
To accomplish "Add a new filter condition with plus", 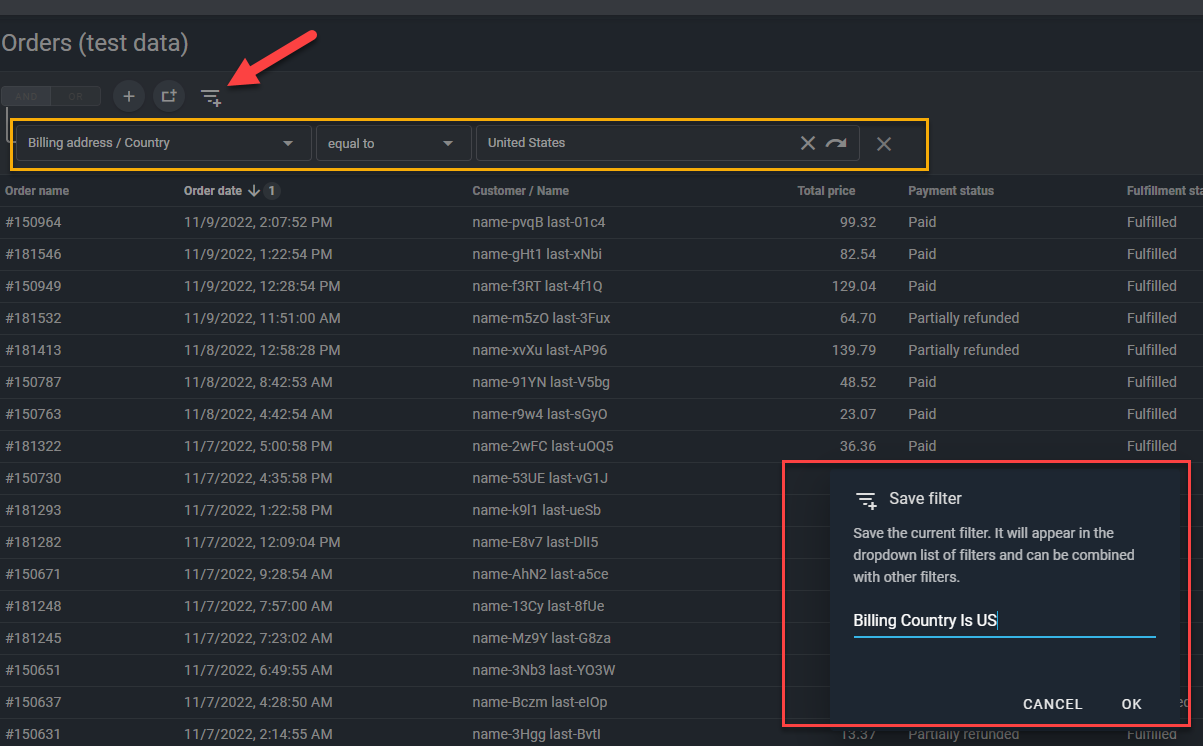I will 128,96.
